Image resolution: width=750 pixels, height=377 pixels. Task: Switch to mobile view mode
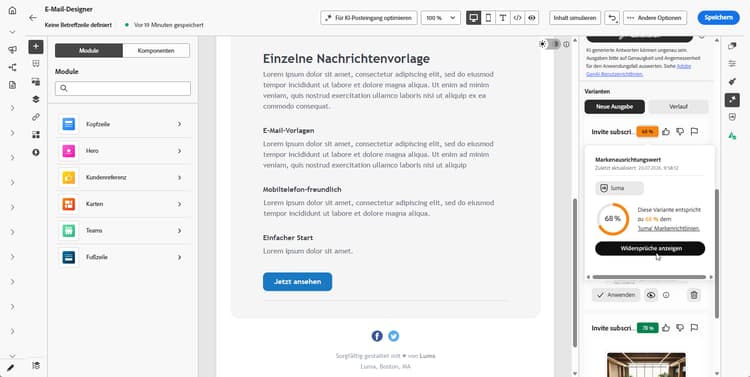(x=488, y=18)
